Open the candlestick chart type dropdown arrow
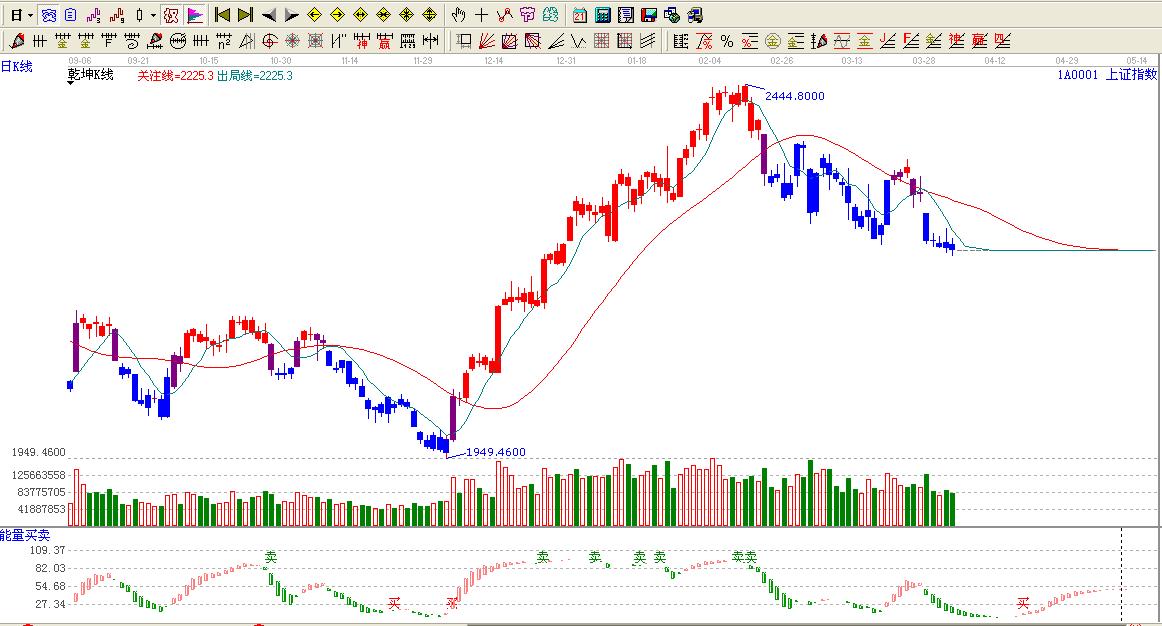The width and height of the screenshot is (1162, 626). 153,16
